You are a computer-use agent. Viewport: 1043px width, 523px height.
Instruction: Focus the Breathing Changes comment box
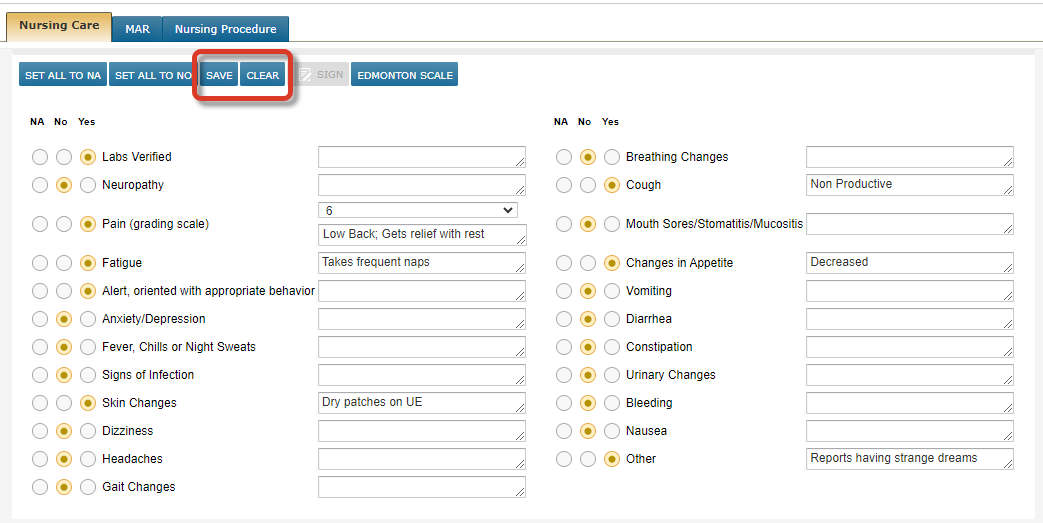(x=909, y=157)
